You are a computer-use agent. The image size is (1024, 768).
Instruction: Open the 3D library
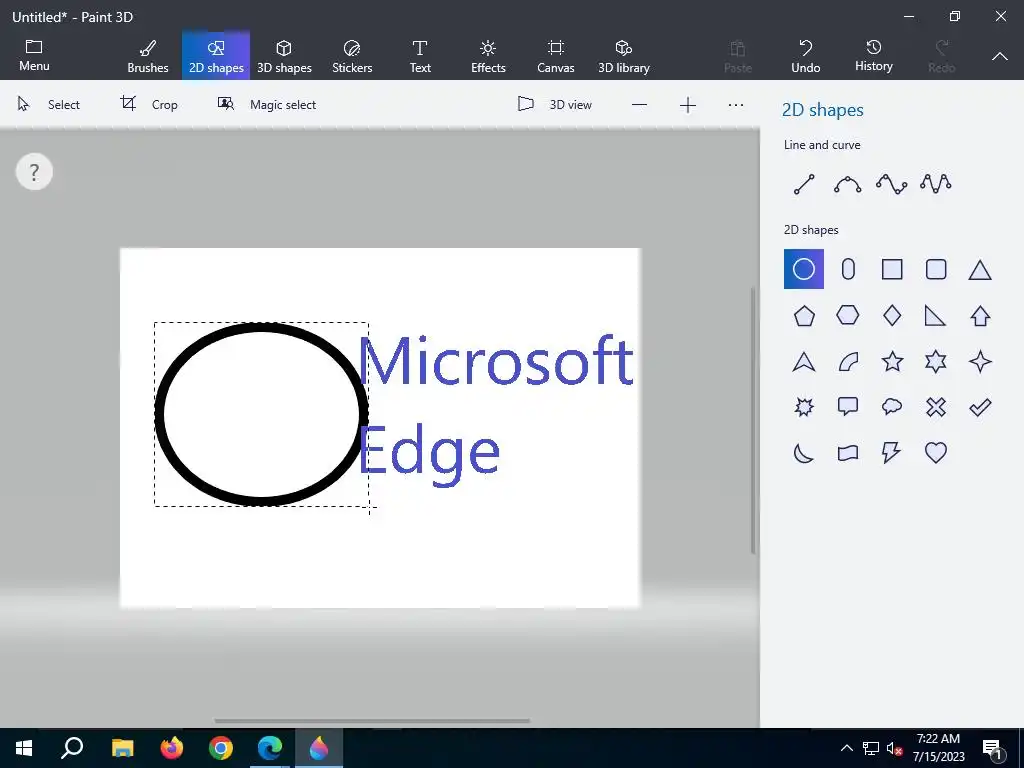624,57
